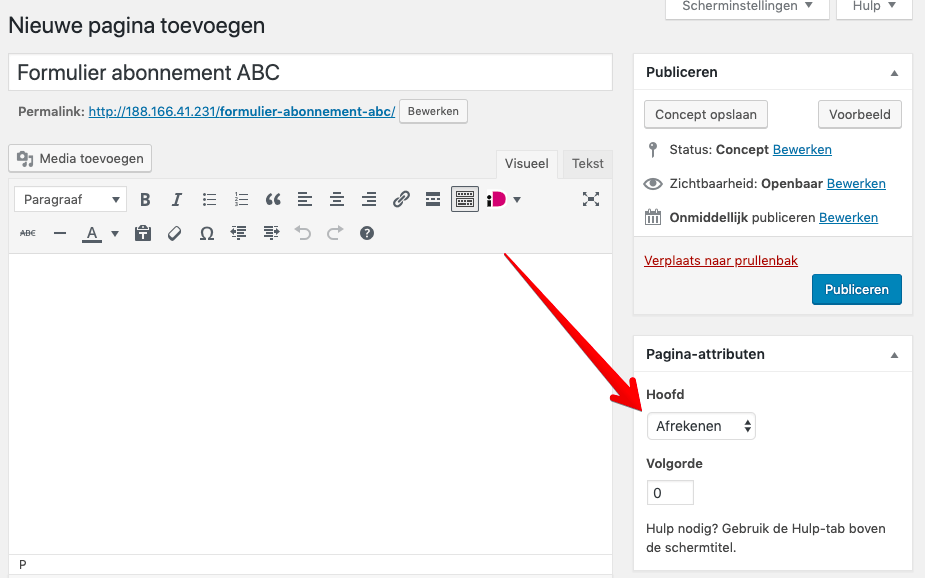This screenshot has height=578, width=925.
Task: Click the blue Publiceren button
Action: (x=856, y=289)
